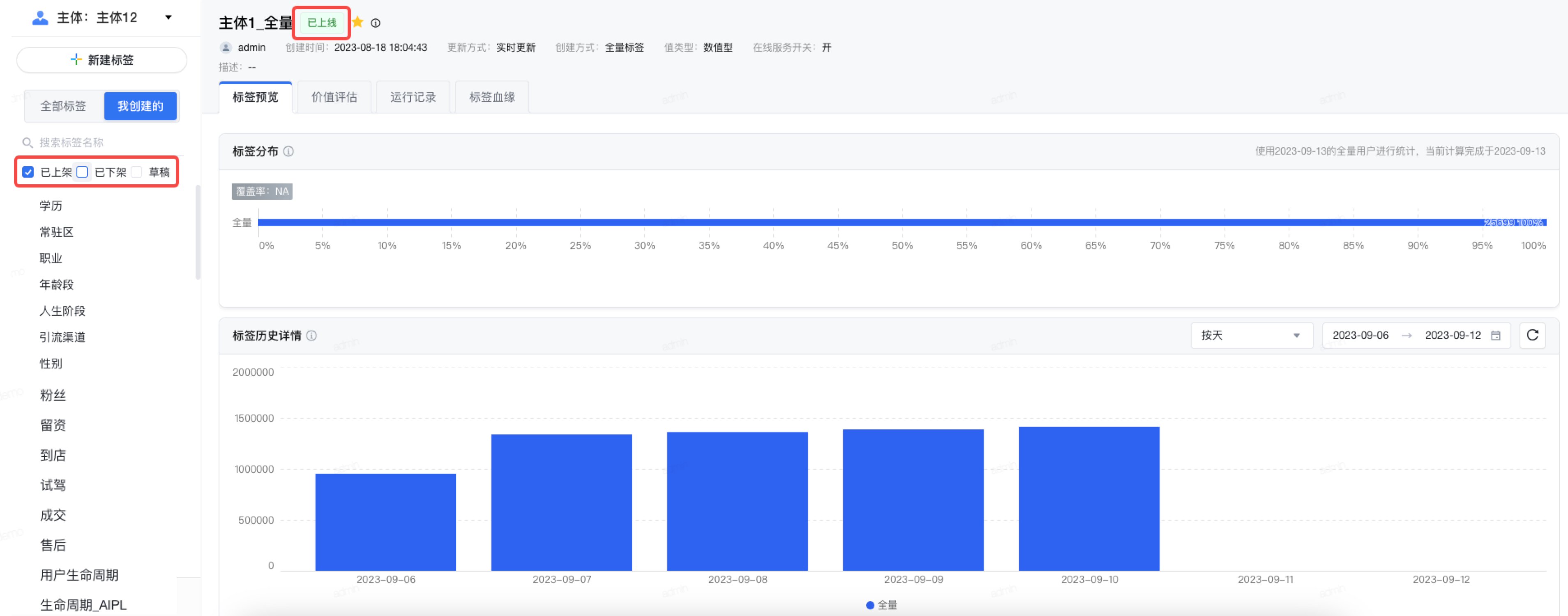Select 人生阶段 in the tag list

click(63, 311)
